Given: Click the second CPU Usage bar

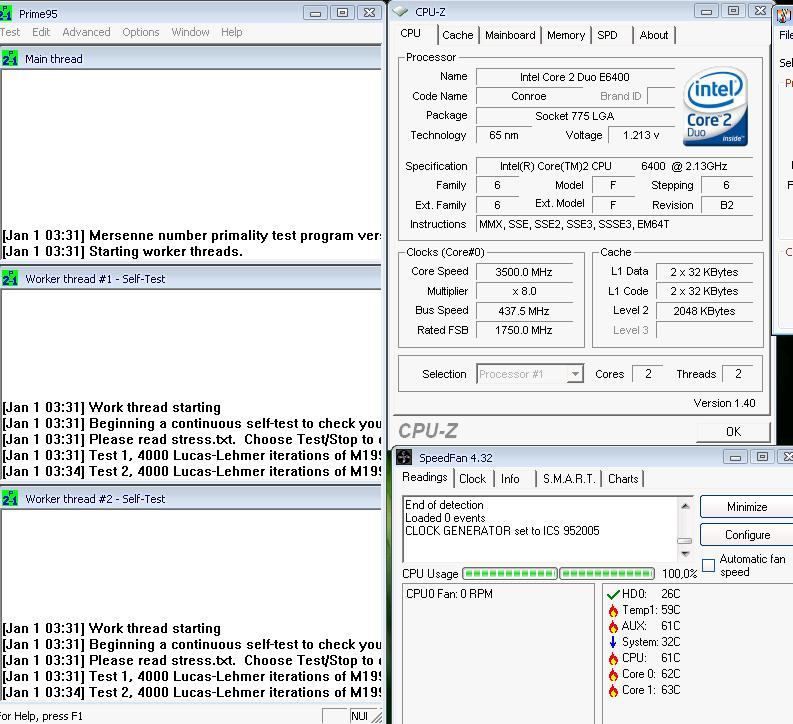Looking at the screenshot, I should pyautogui.click(x=607, y=573).
